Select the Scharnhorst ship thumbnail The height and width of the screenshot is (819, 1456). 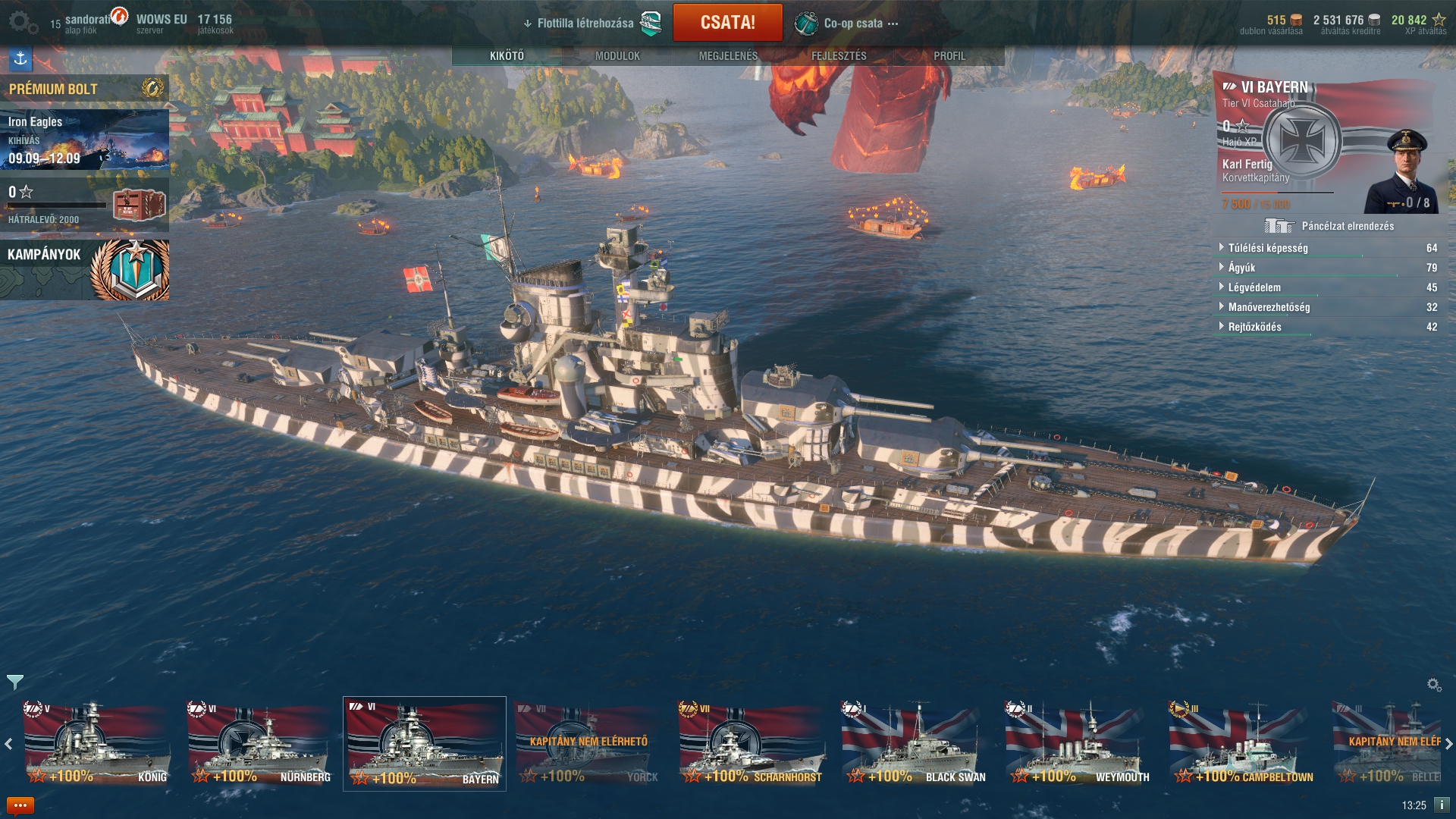[x=752, y=743]
